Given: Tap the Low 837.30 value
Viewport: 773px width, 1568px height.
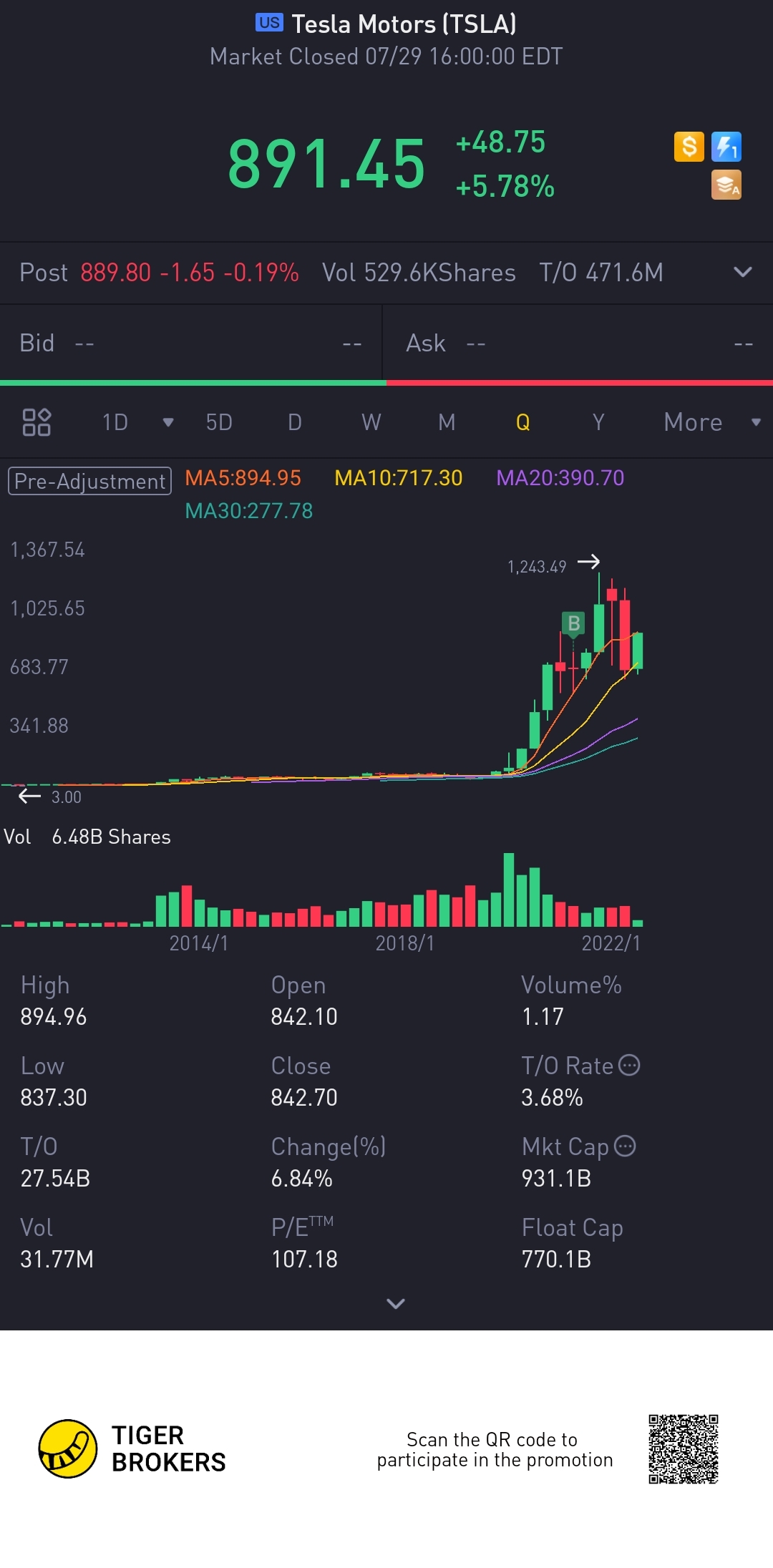Looking at the screenshot, I should (54, 1097).
